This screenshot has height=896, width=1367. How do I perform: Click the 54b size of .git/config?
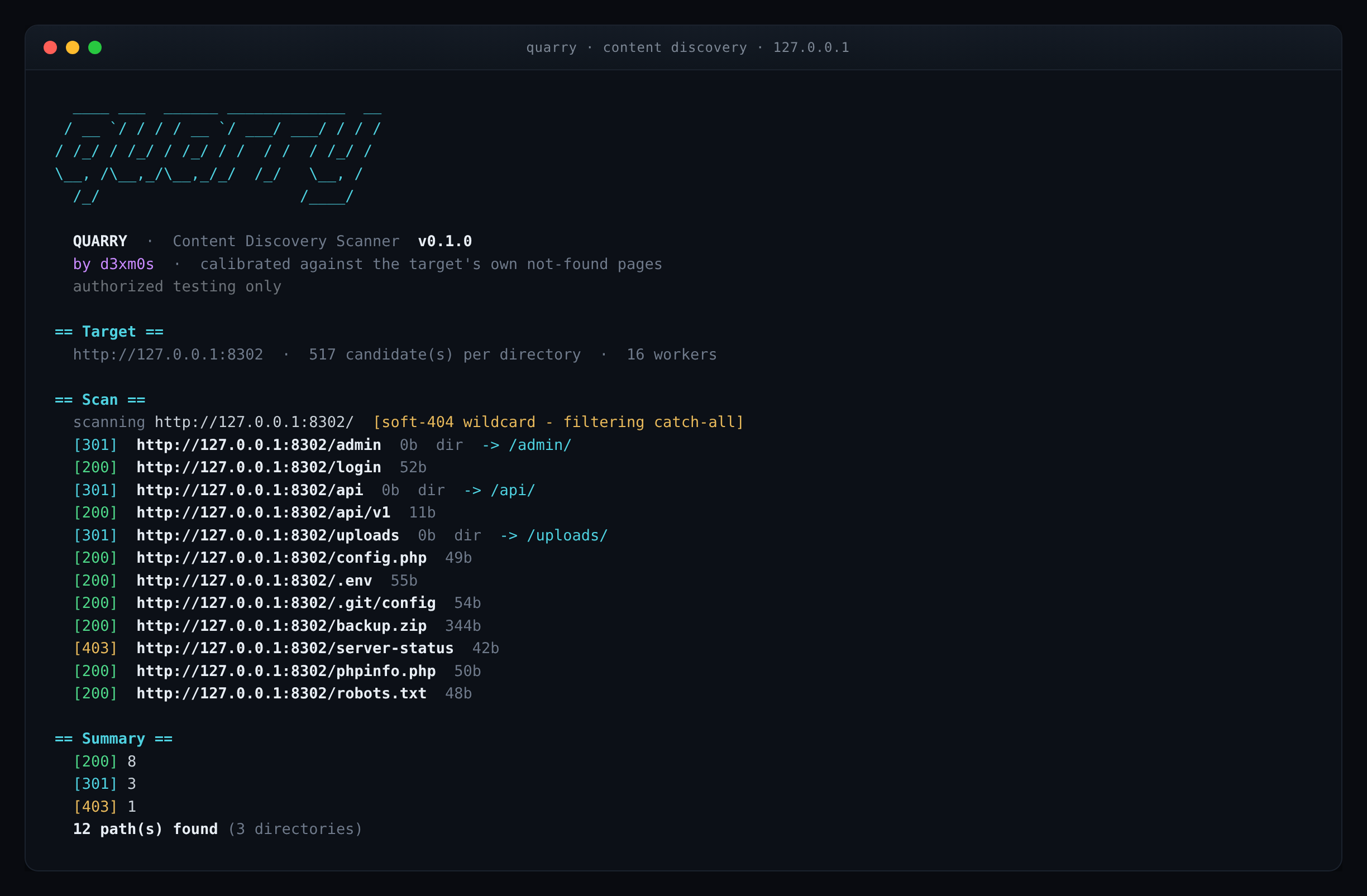(x=467, y=603)
